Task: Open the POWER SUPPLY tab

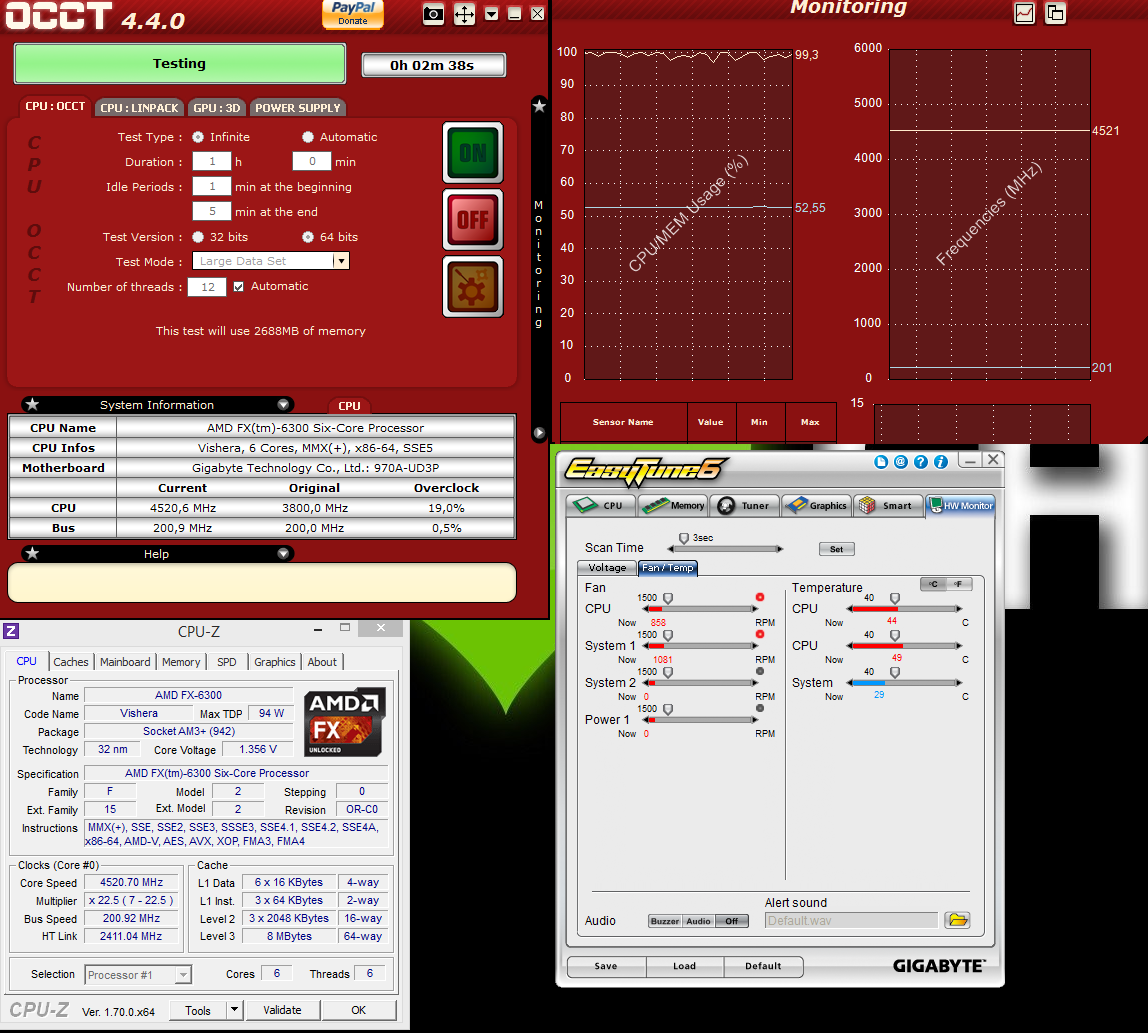Action: point(298,108)
